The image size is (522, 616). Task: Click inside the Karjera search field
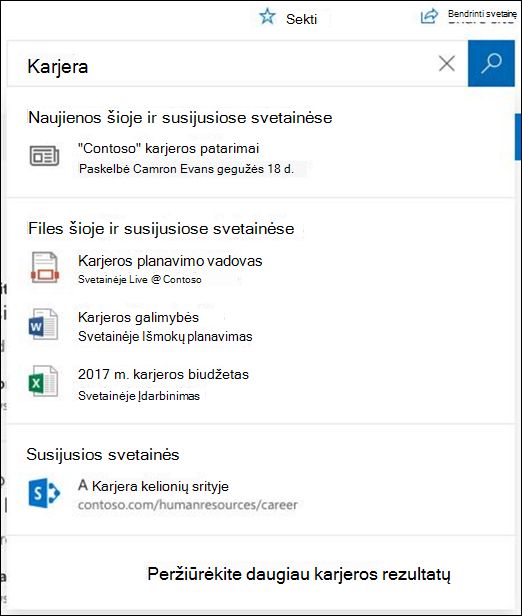click(228, 64)
